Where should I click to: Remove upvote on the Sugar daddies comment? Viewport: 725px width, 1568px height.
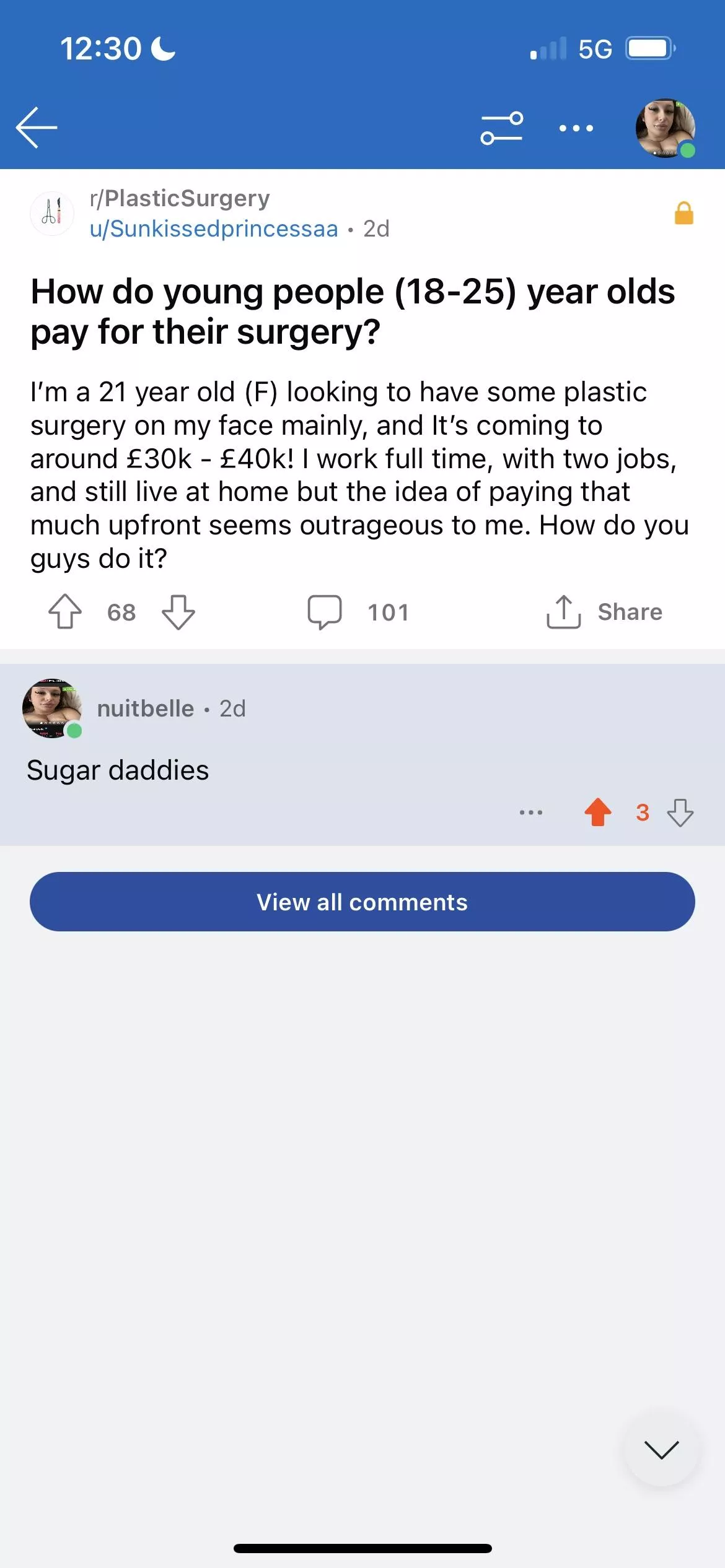click(x=598, y=812)
